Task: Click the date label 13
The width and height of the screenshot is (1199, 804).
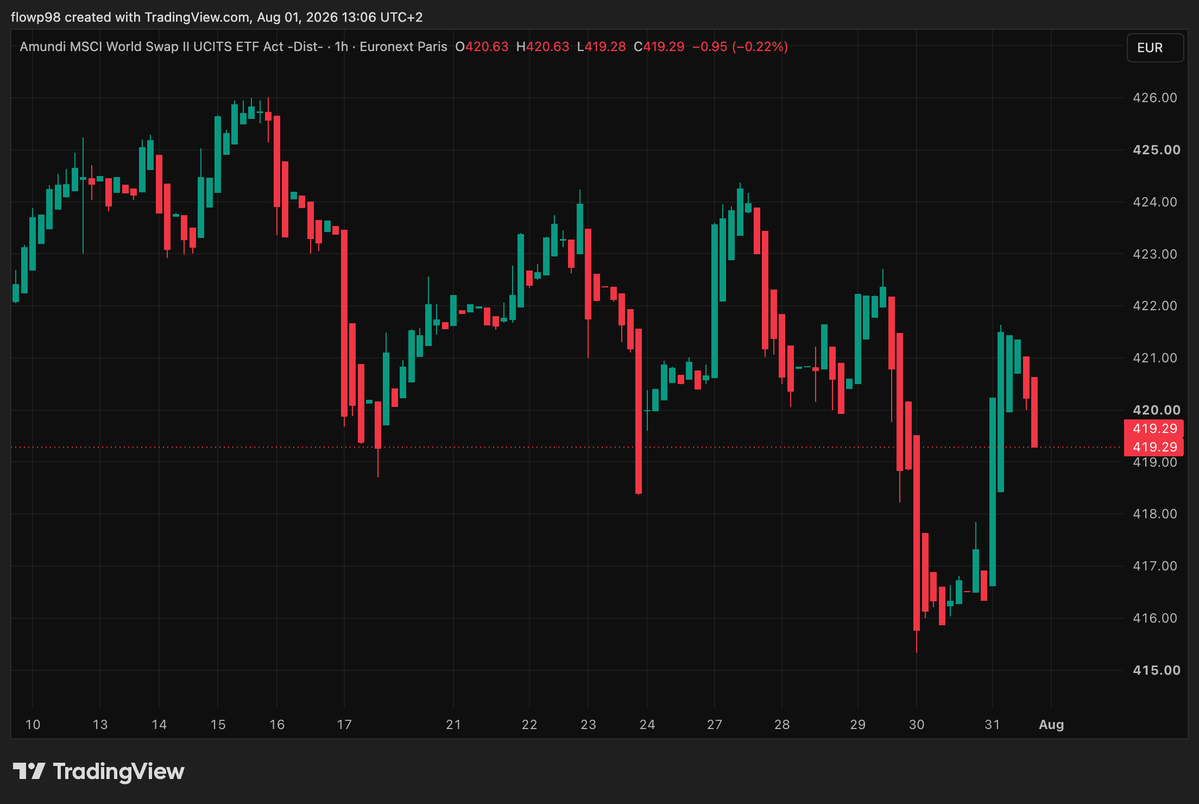Action: tap(100, 724)
